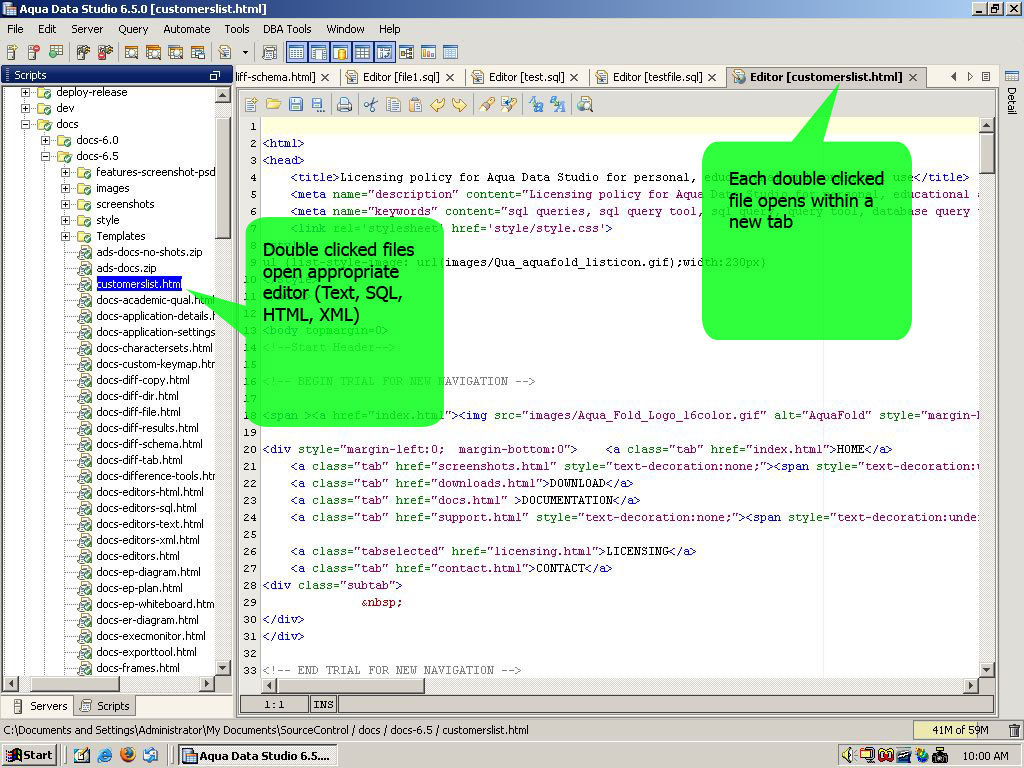Expand the Templates folder
Image resolution: width=1024 pixels, height=768 pixels.
click(65, 236)
